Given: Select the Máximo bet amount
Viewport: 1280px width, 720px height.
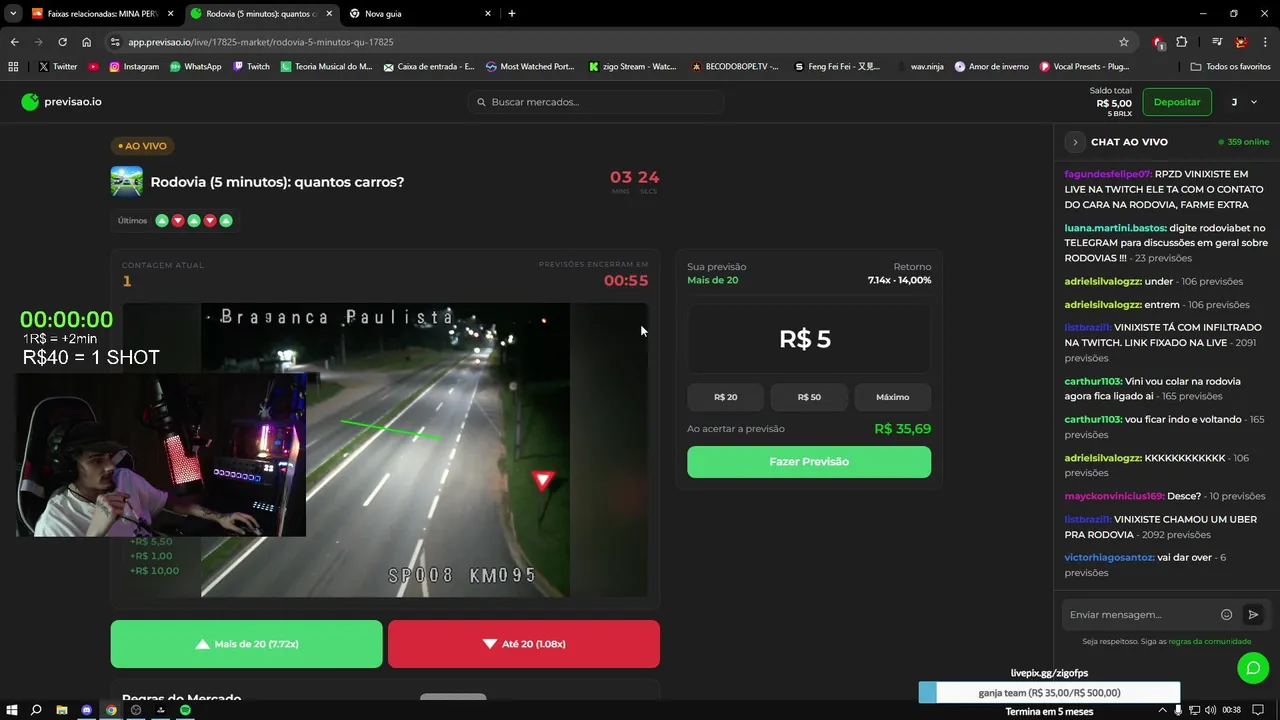Looking at the screenshot, I should click(x=893, y=397).
